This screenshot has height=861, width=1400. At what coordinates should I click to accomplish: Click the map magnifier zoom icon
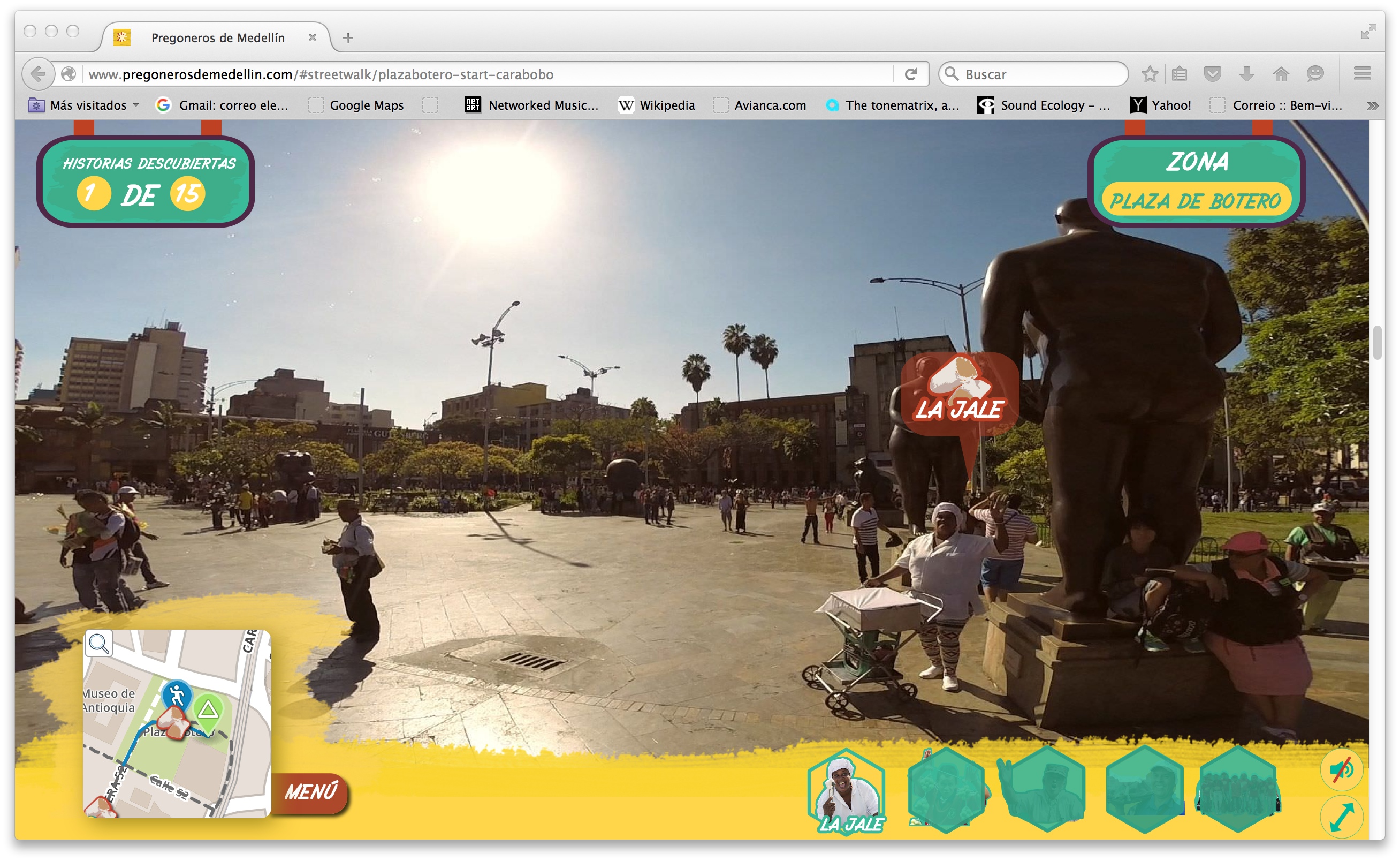98,644
